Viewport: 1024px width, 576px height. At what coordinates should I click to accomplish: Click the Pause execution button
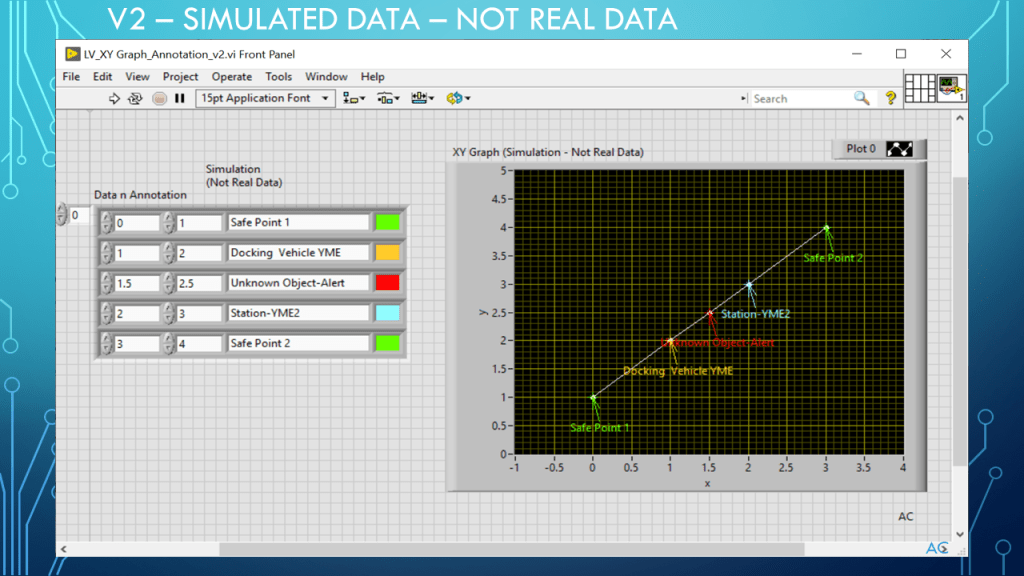[180, 98]
